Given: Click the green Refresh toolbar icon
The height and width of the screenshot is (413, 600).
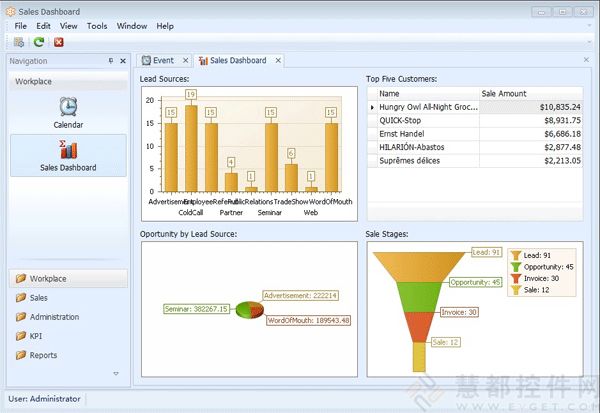Looking at the screenshot, I should (39, 42).
